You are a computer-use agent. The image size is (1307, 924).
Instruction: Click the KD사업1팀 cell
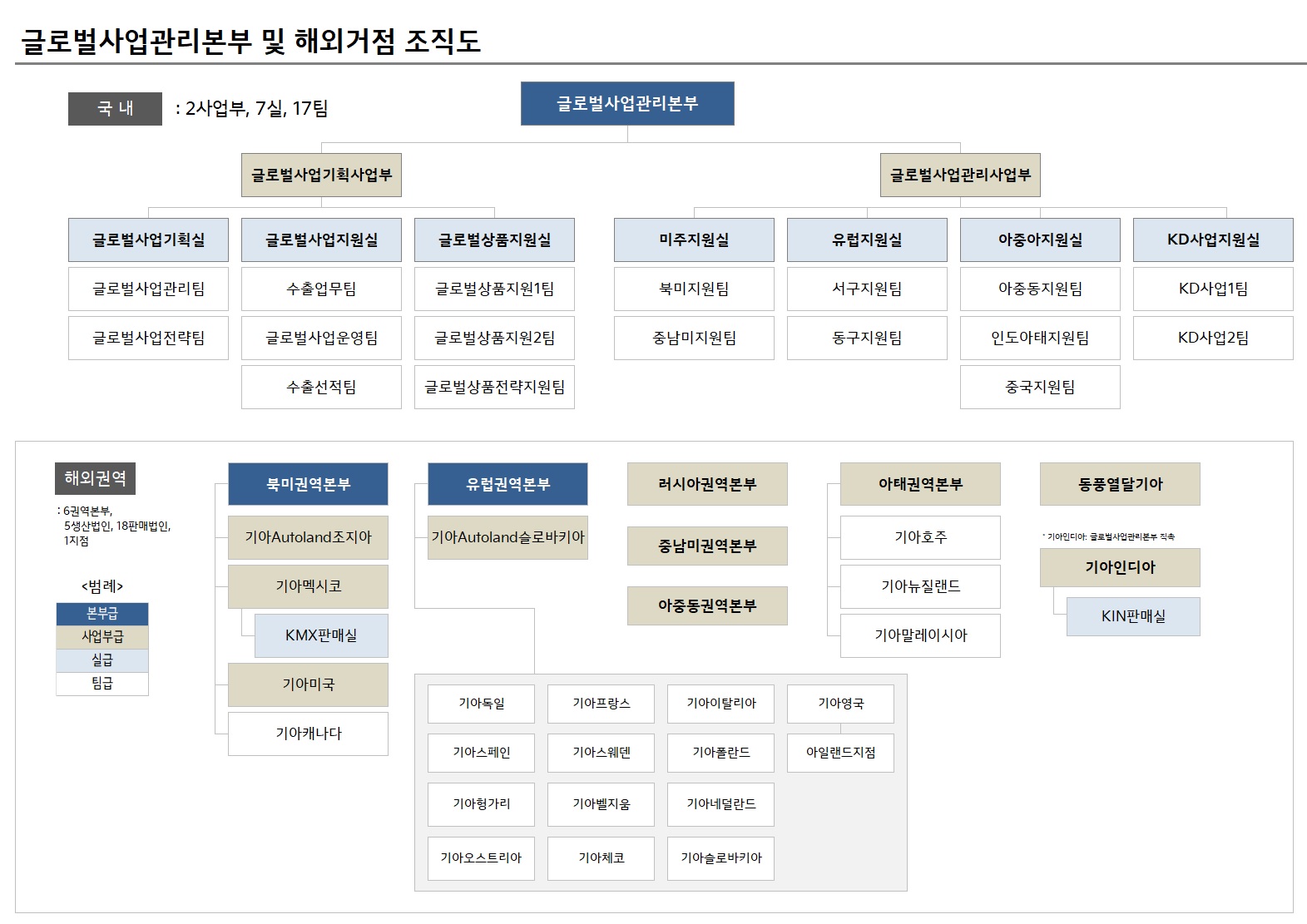click(x=1213, y=289)
